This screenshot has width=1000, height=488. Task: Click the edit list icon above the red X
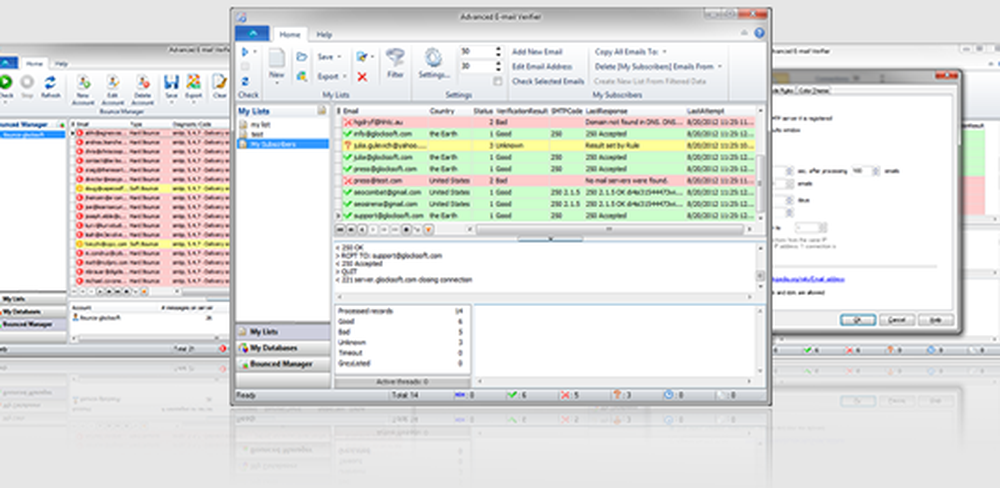tap(362, 57)
